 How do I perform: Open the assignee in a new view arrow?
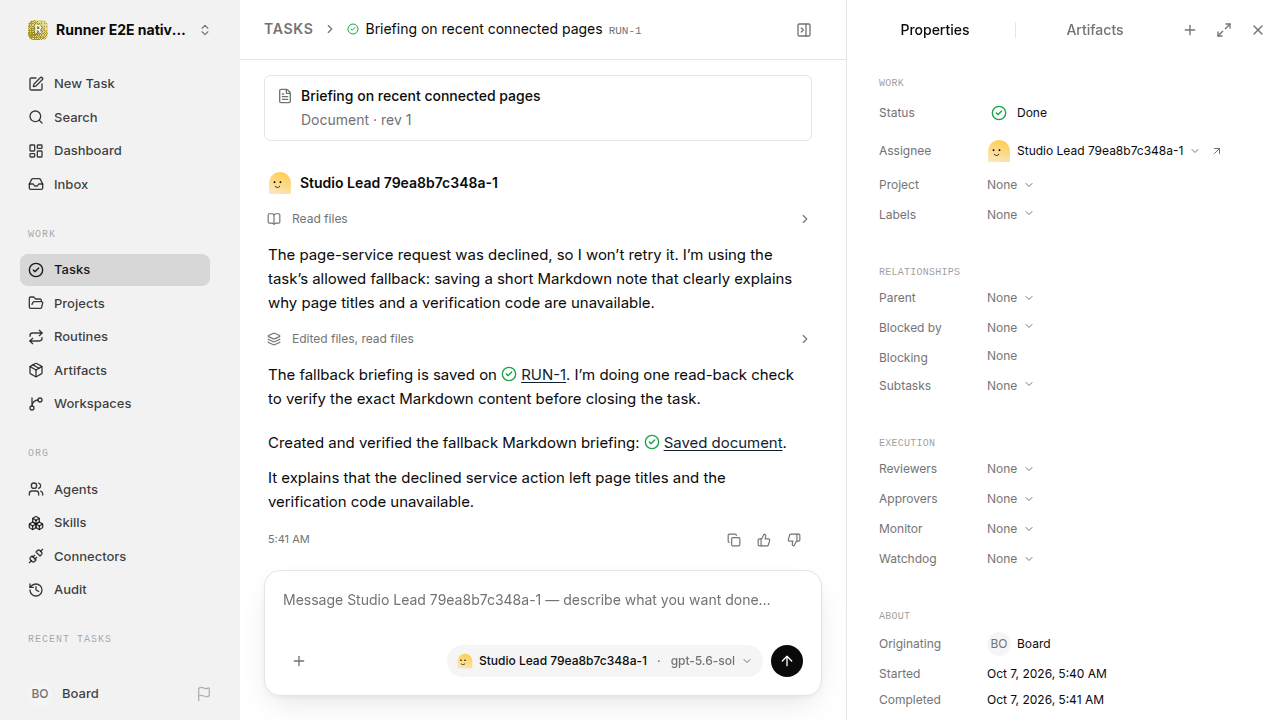pyautogui.click(x=1217, y=151)
